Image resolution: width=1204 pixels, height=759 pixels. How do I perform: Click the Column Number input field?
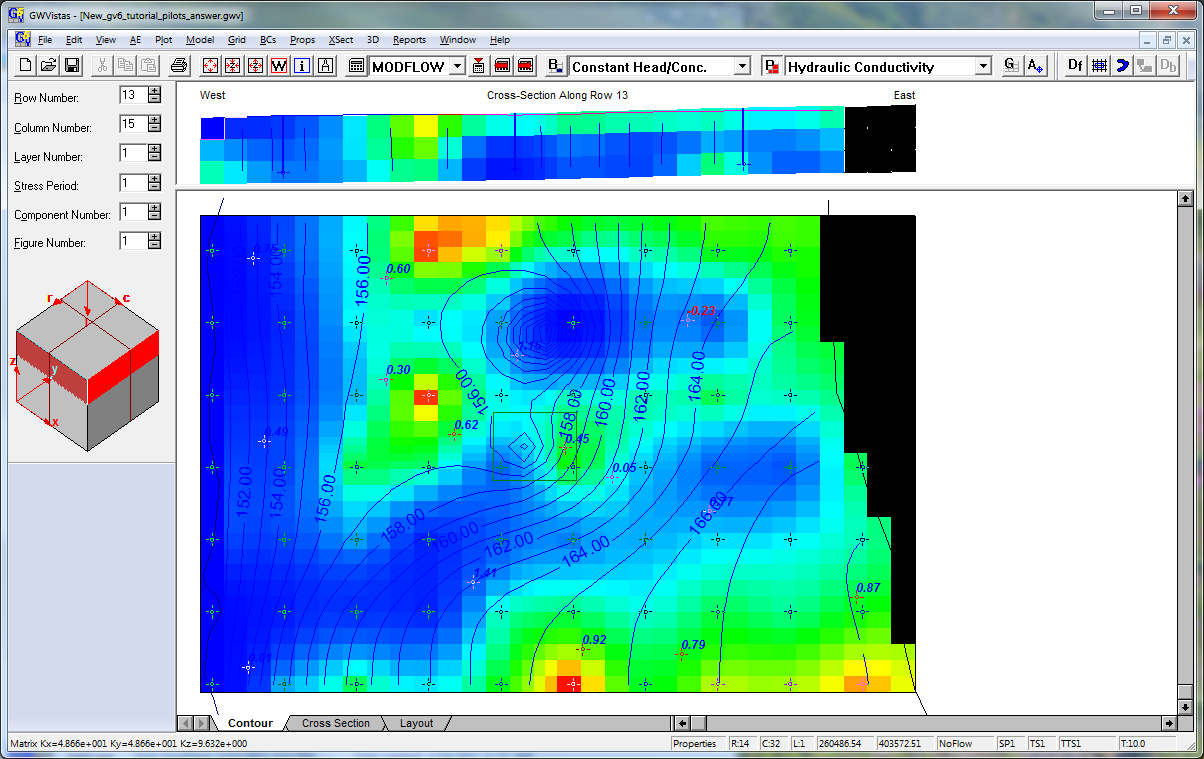(131, 124)
